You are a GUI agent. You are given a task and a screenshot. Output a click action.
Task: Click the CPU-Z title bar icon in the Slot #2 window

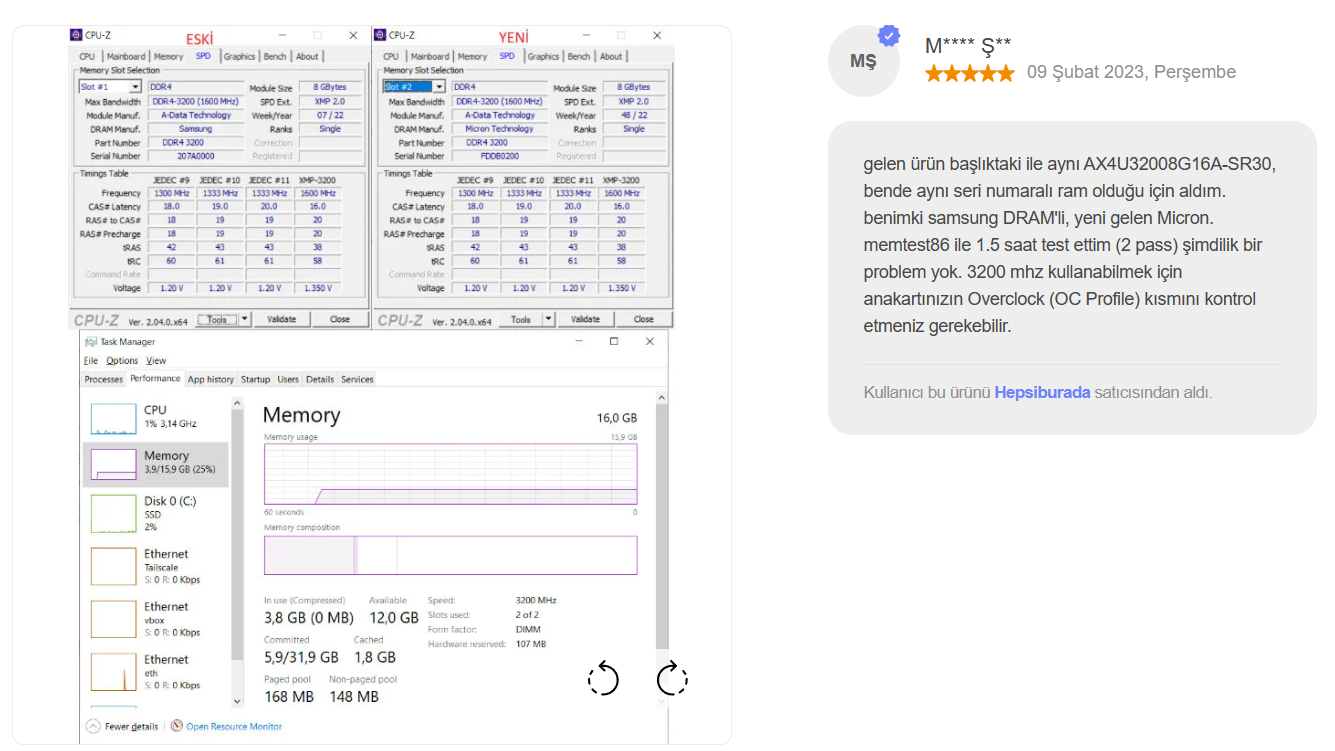coord(381,35)
